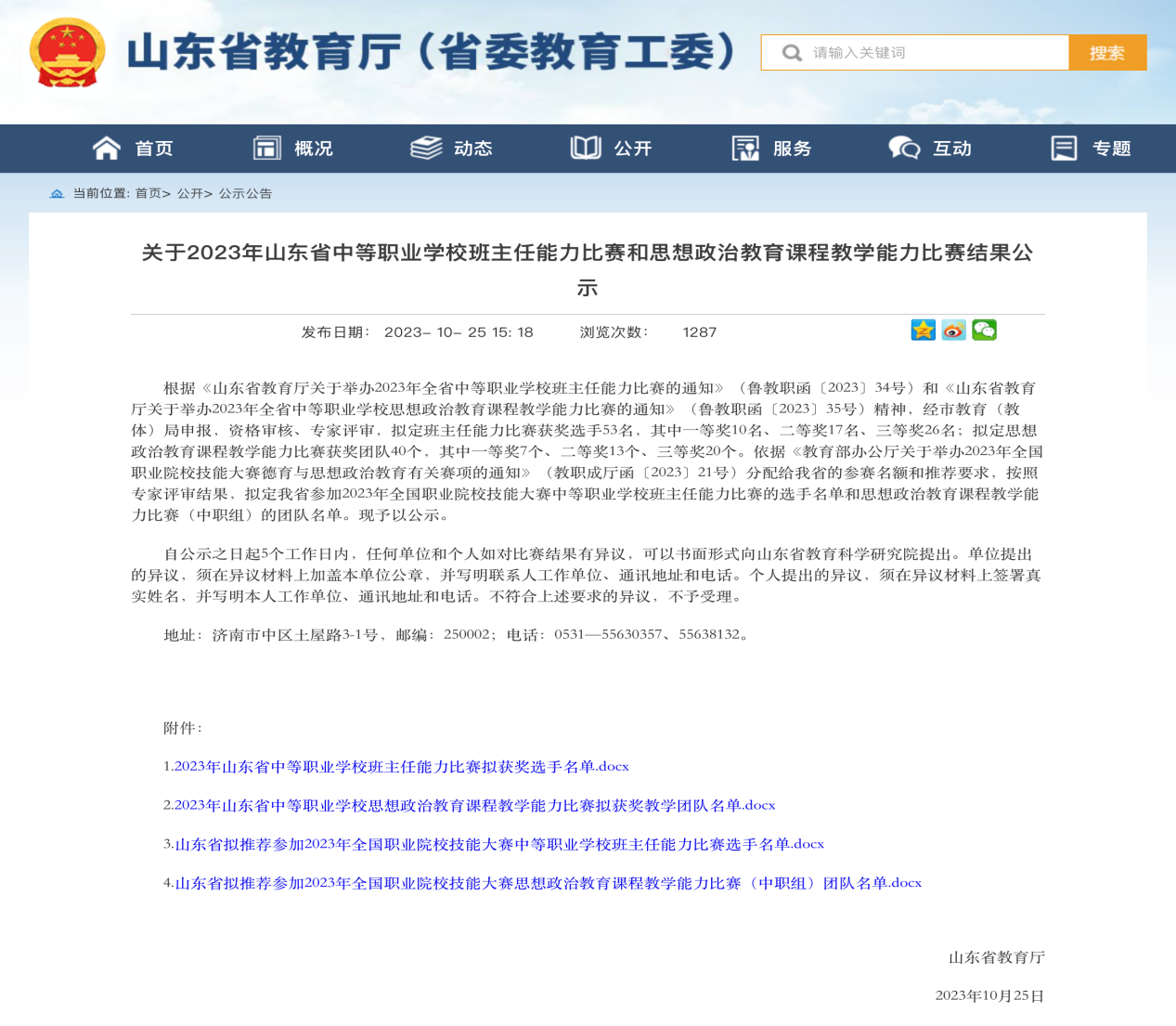1176x1026 pixels.
Task: Open attachment 4 (中职组) 团队名单.docx
Action: coord(548,884)
